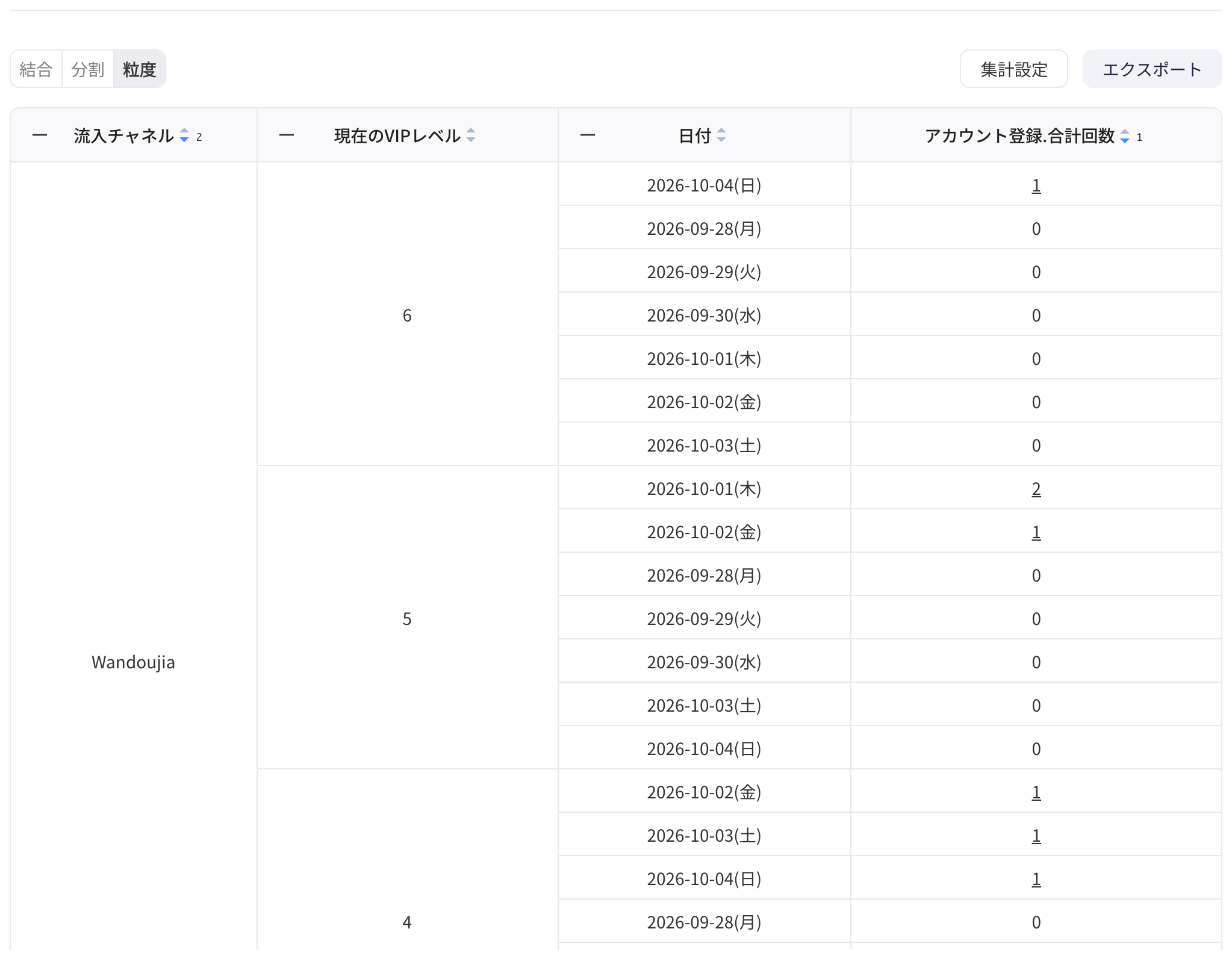Open 集計設定 settings
This screenshot has width=1232, height=979.
pos(1014,69)
